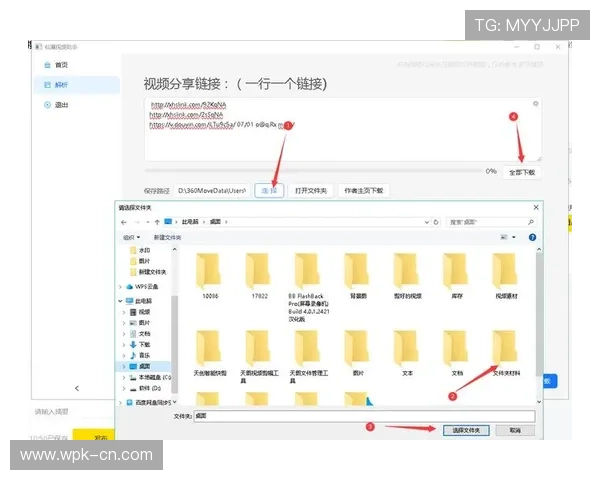Select 新建文件夹 folder in navigation tree
600x480 pixels.
tap(148, 272)
